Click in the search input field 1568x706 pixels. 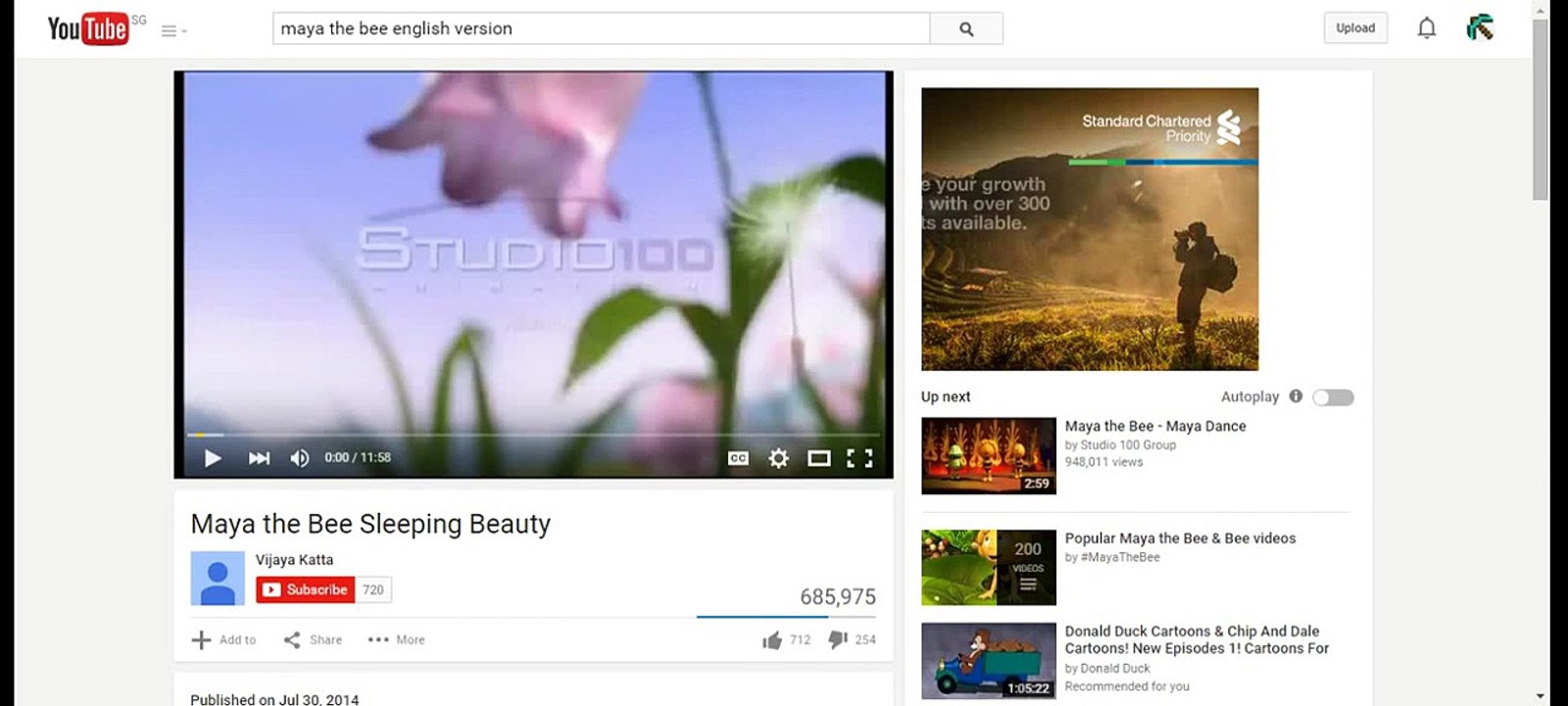(x=601, y=28)
